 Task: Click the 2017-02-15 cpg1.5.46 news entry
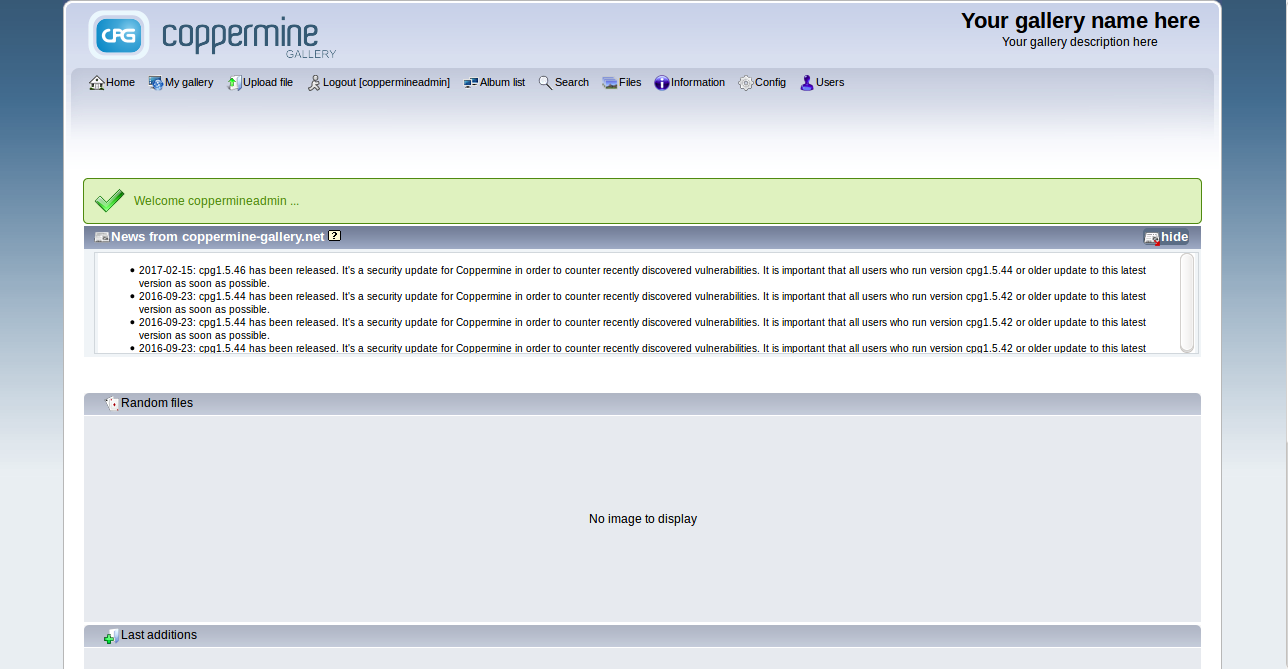(x=642, y=277)
